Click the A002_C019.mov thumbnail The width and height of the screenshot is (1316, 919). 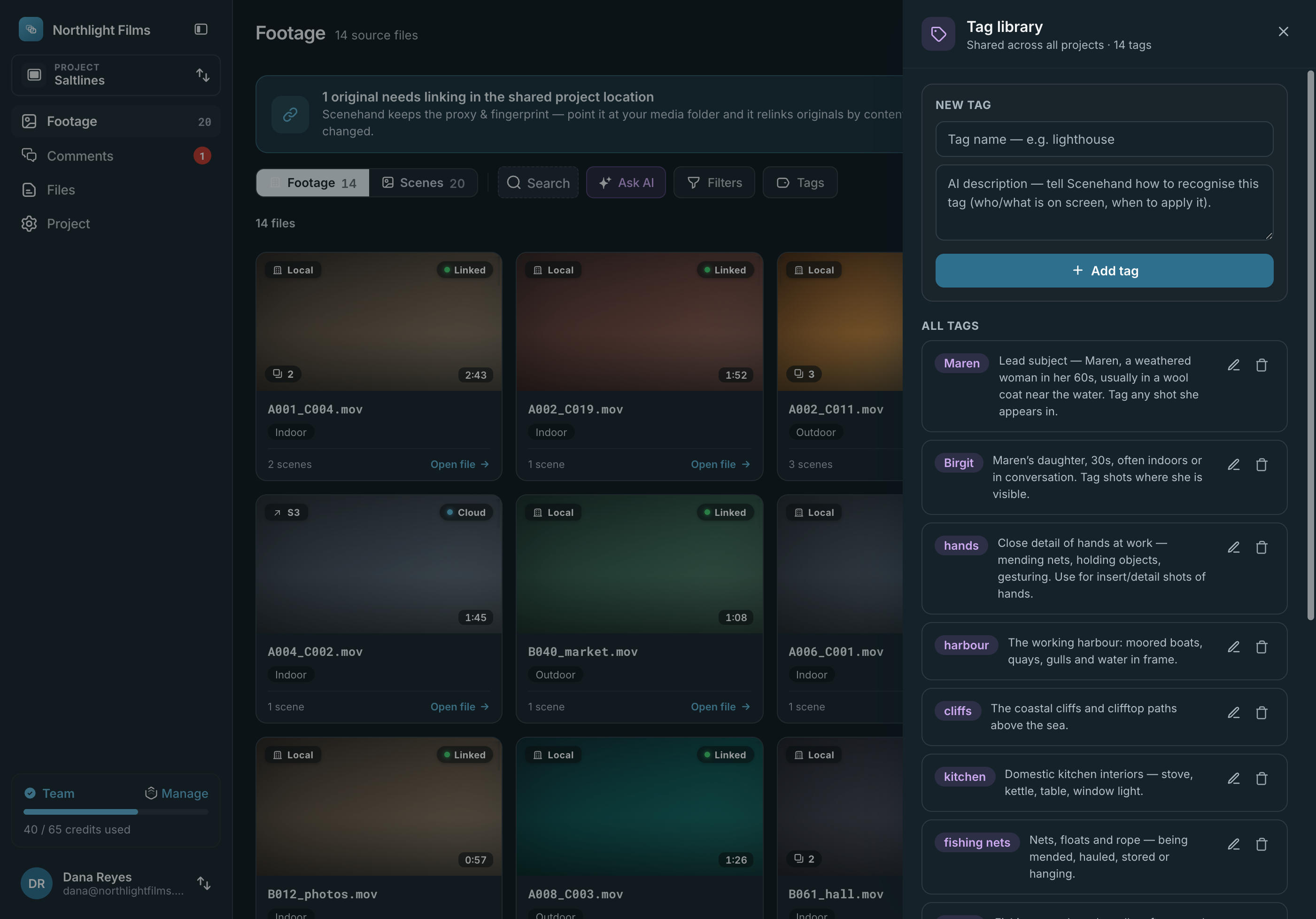click(x=639, y=322)
